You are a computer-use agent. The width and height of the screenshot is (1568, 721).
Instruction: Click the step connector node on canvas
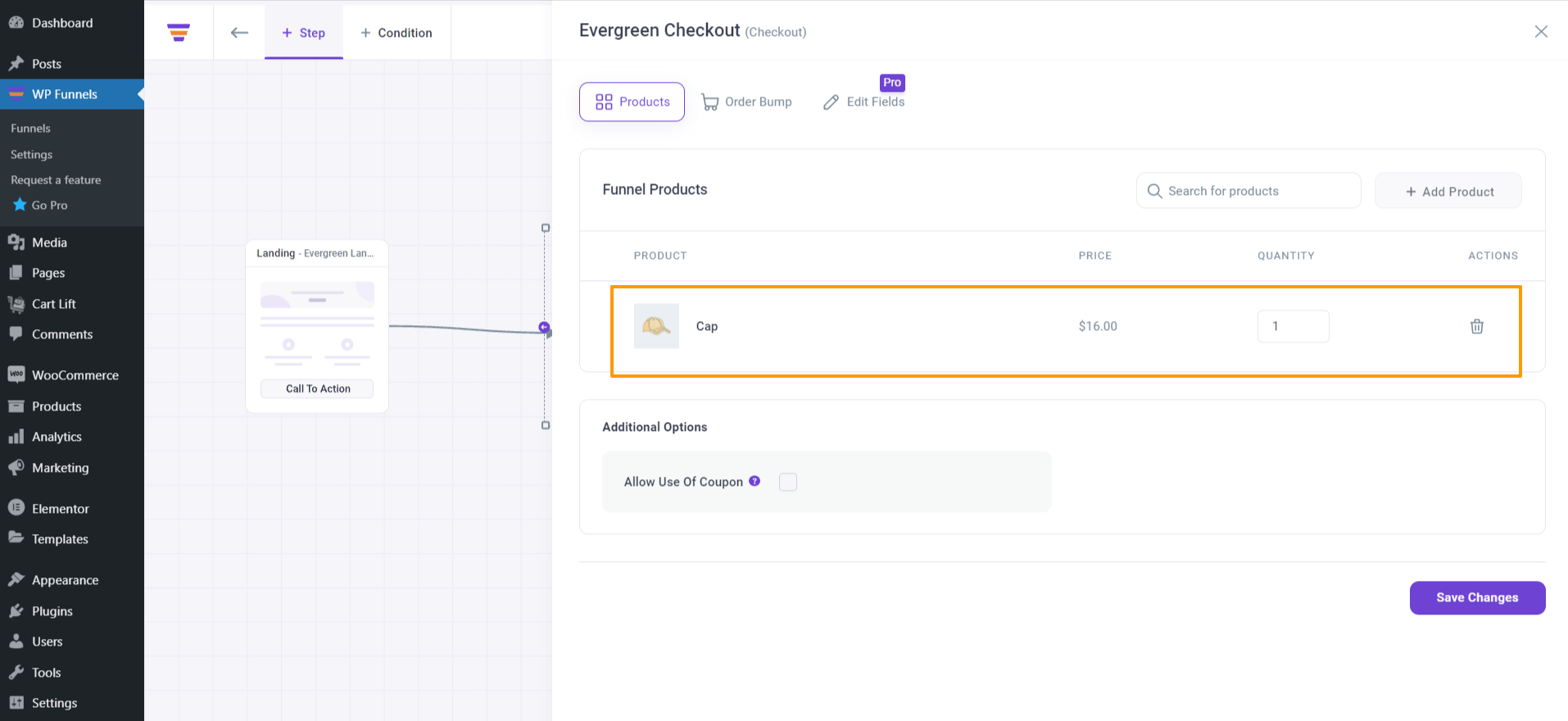(x=545, y=328)
